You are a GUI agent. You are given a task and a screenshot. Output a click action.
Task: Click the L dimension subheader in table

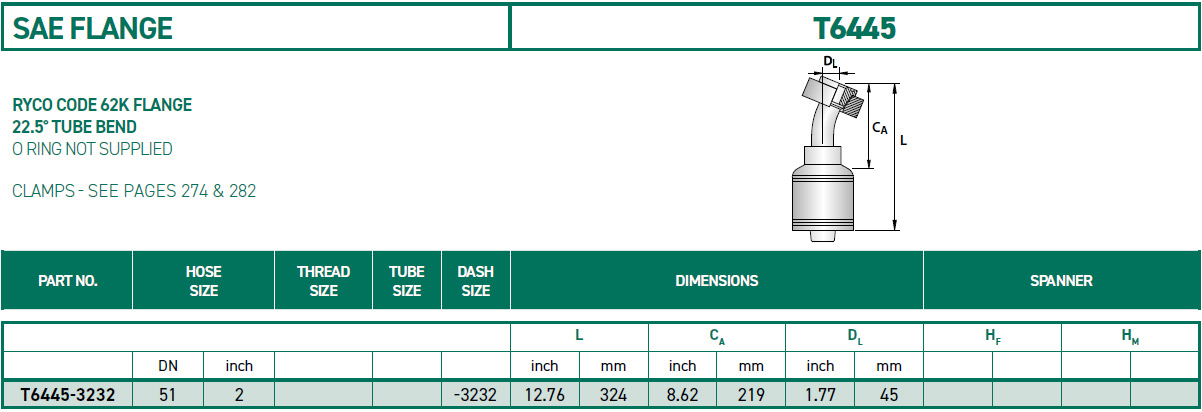(x=580, y=338)
